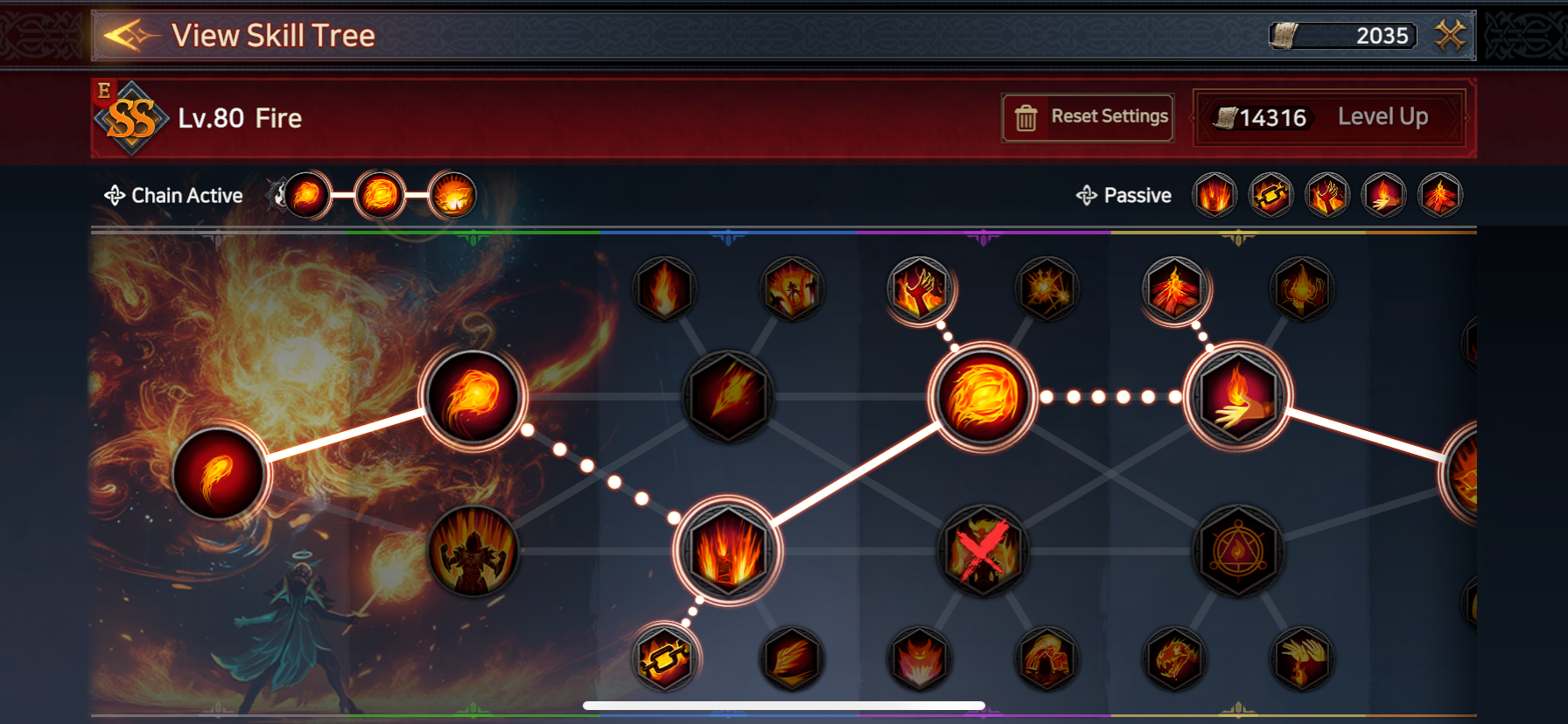Click the chain icon in Passive row
1568x724 pixels.
[1270, 195]
